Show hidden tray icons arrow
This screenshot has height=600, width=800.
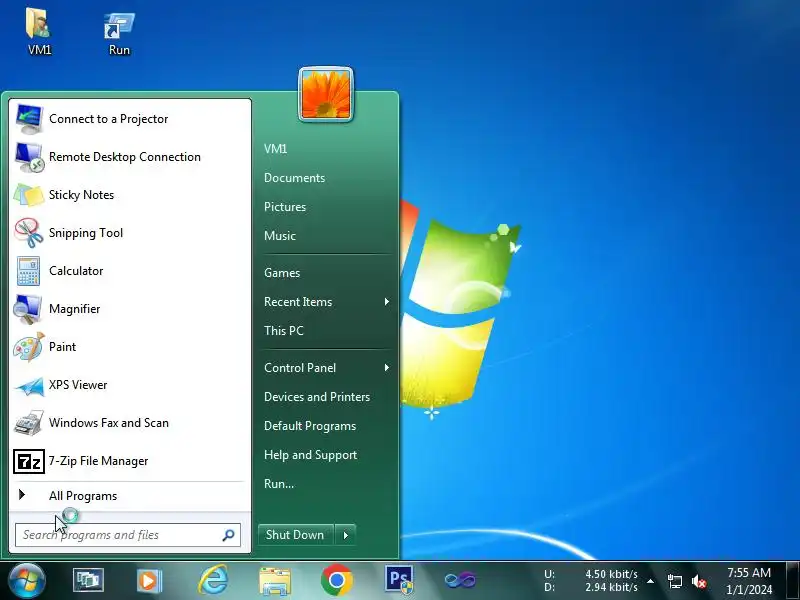point(651,581)
